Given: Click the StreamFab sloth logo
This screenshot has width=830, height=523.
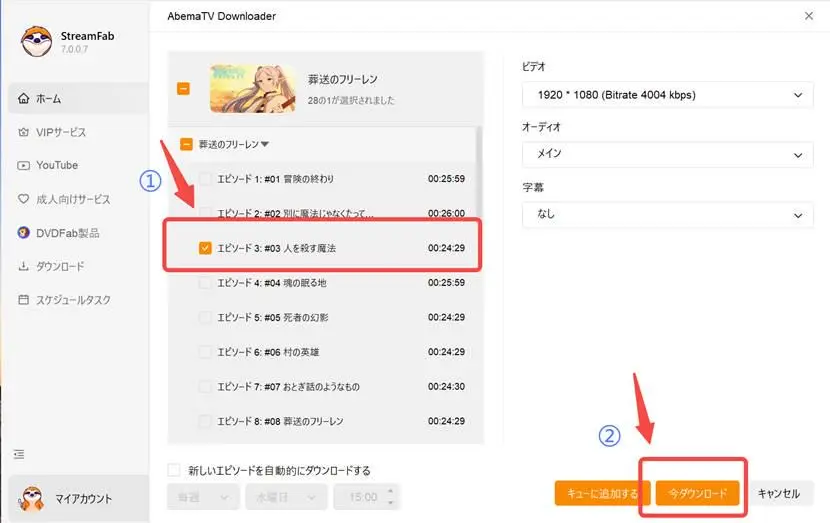Looking at the screenshot, I should [x=37, y=41].
